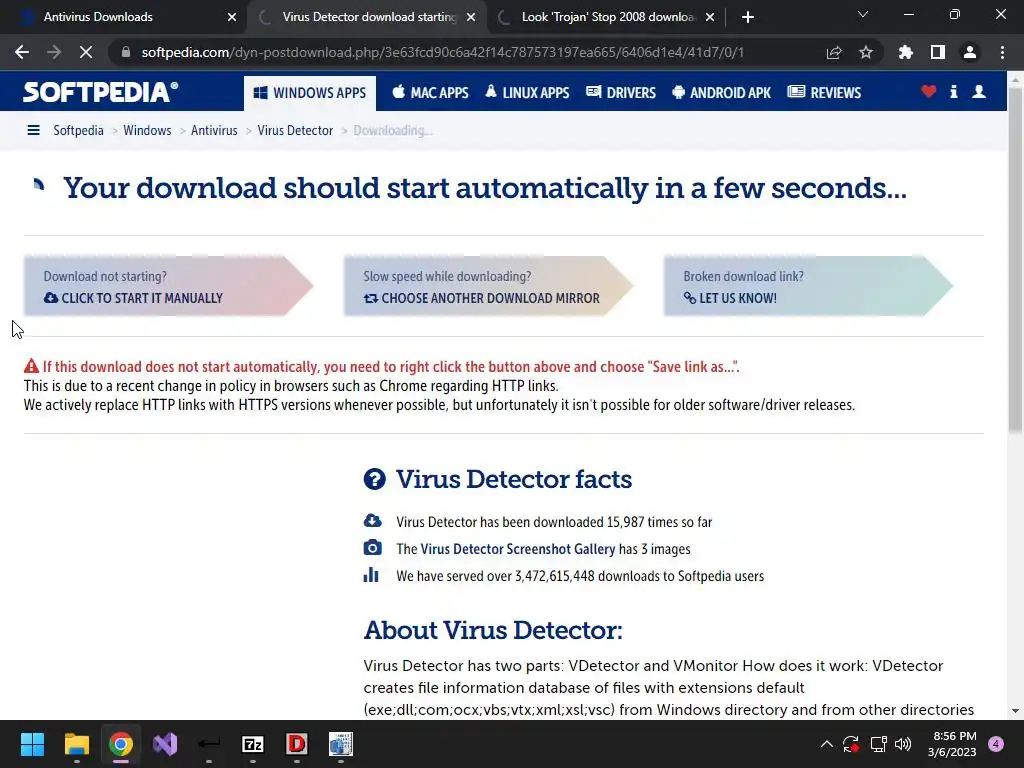Open Mac Apps section
The image size is (1024, 768).
click(x=430, y=93)
